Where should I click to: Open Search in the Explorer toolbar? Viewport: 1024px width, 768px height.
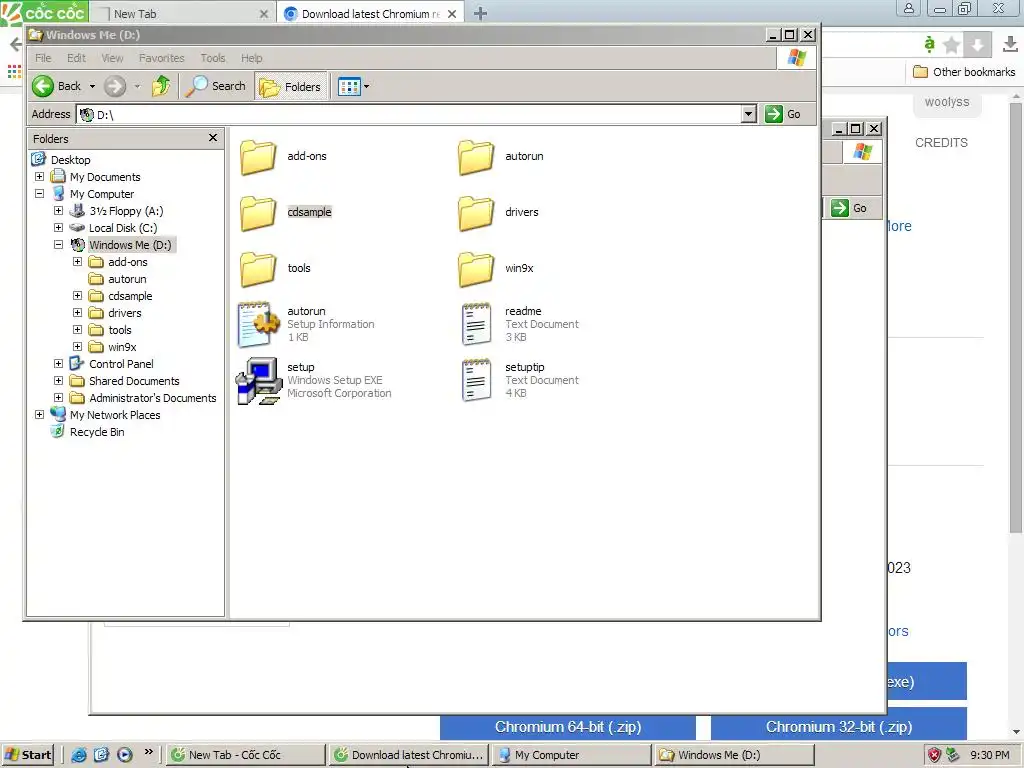[x=215, y=86]
